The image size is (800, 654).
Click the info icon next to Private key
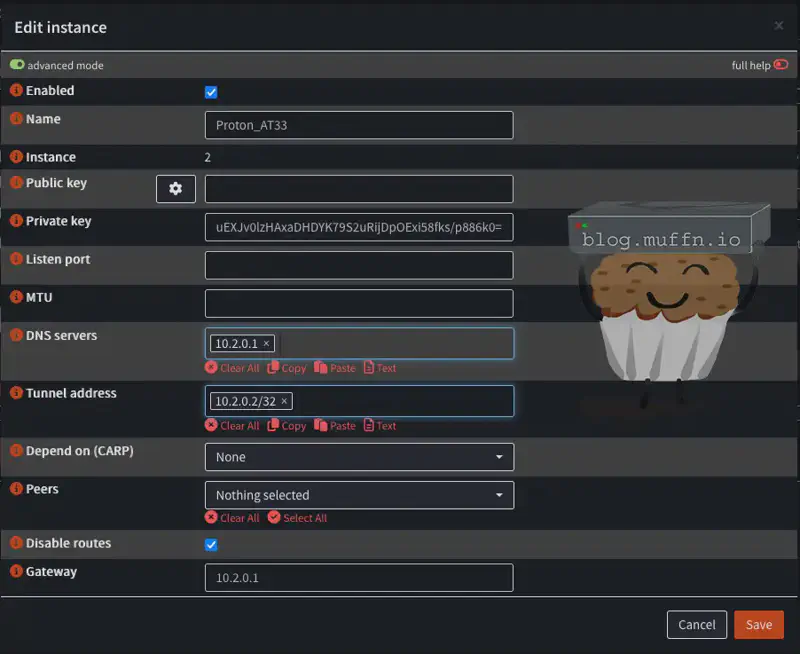[16, 221]
